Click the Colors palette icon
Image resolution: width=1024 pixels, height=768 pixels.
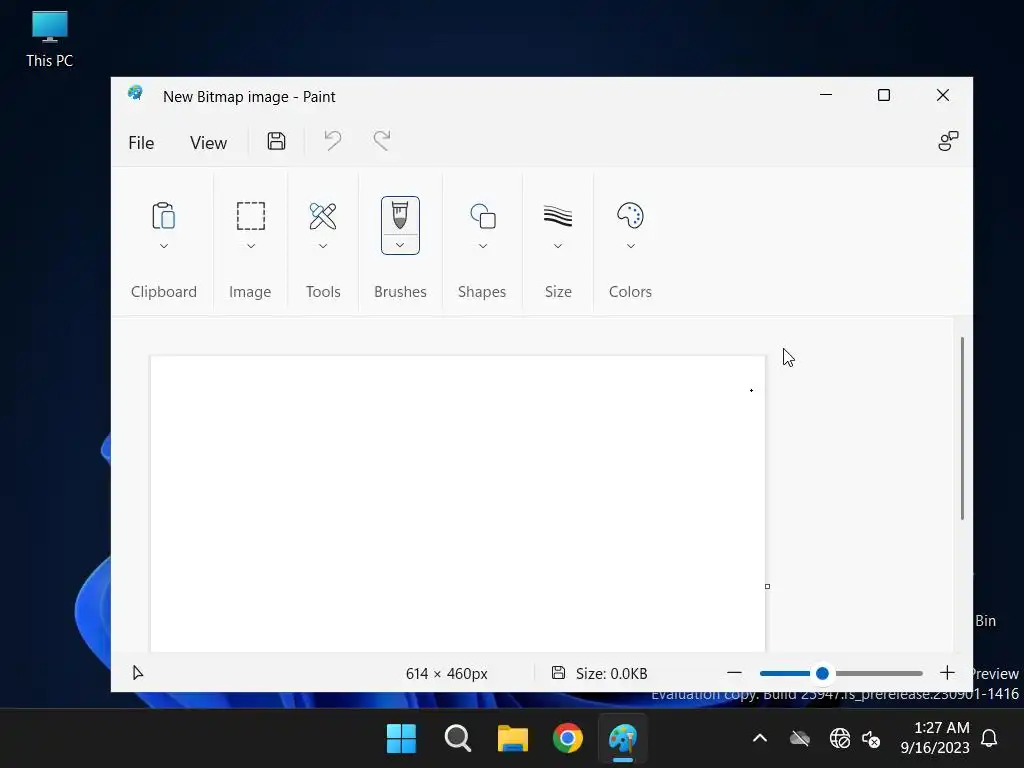point(630,216)
